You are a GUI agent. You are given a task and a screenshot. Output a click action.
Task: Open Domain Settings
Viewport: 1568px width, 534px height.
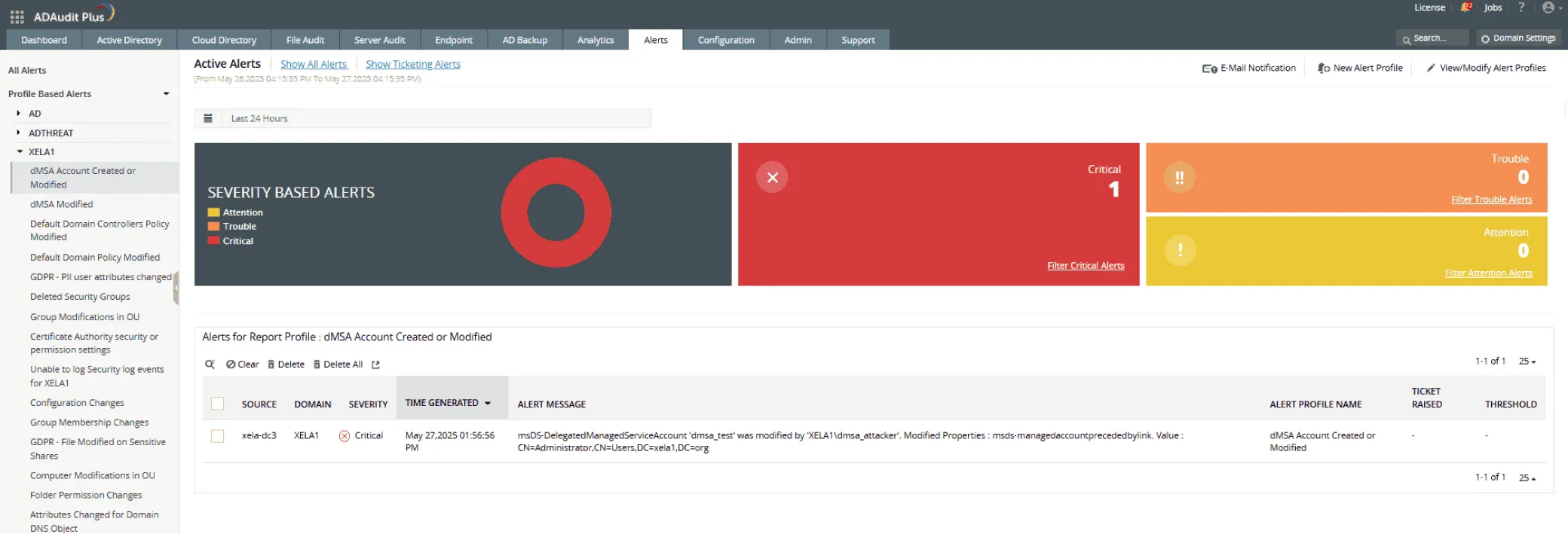coord(1517,38)
